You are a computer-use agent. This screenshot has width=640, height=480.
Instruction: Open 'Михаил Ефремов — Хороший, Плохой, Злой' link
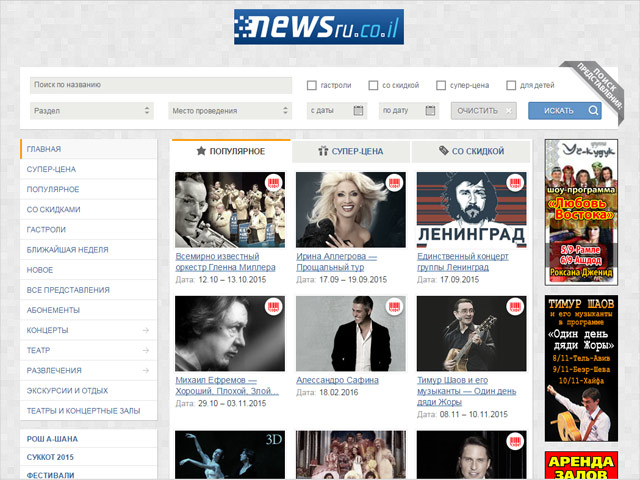coord(227,385)
